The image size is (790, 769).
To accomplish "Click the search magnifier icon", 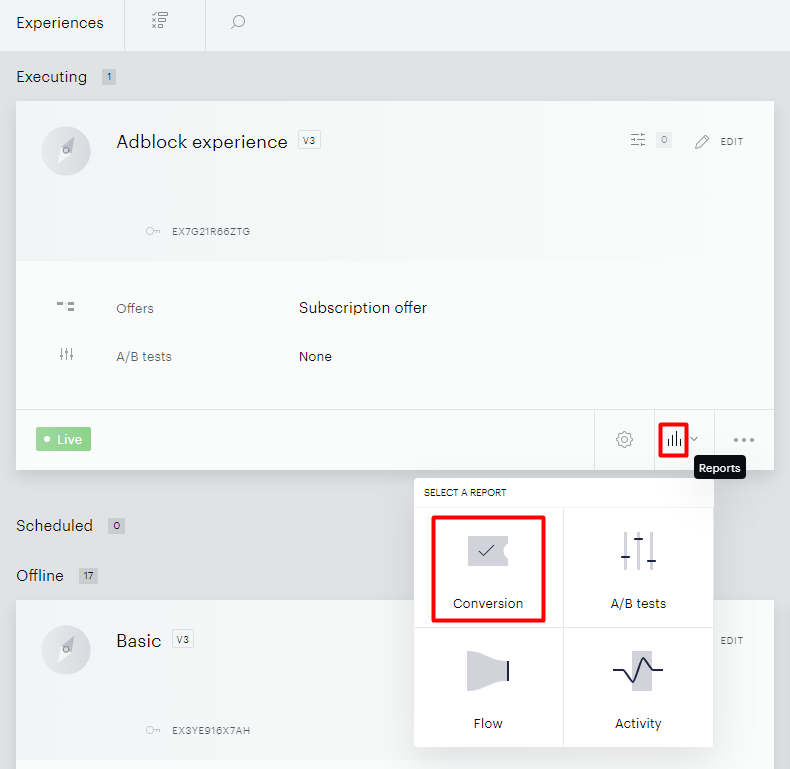I will click(238, 22).
